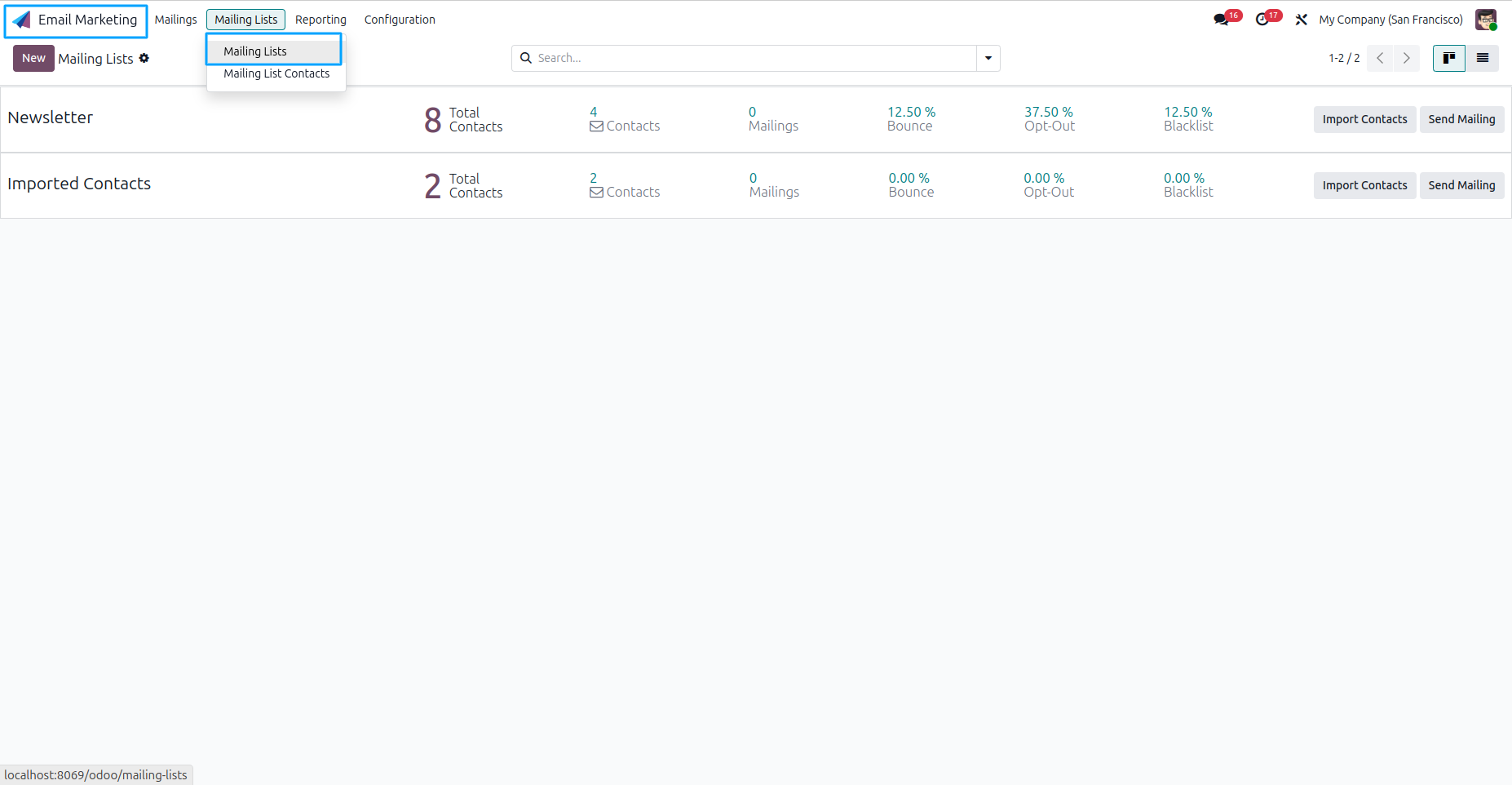Image resolution: width=1512 pixels, height=785 pixels.
Task: View Newsletter 4 Contacts link
Action: tap(625, 119)
